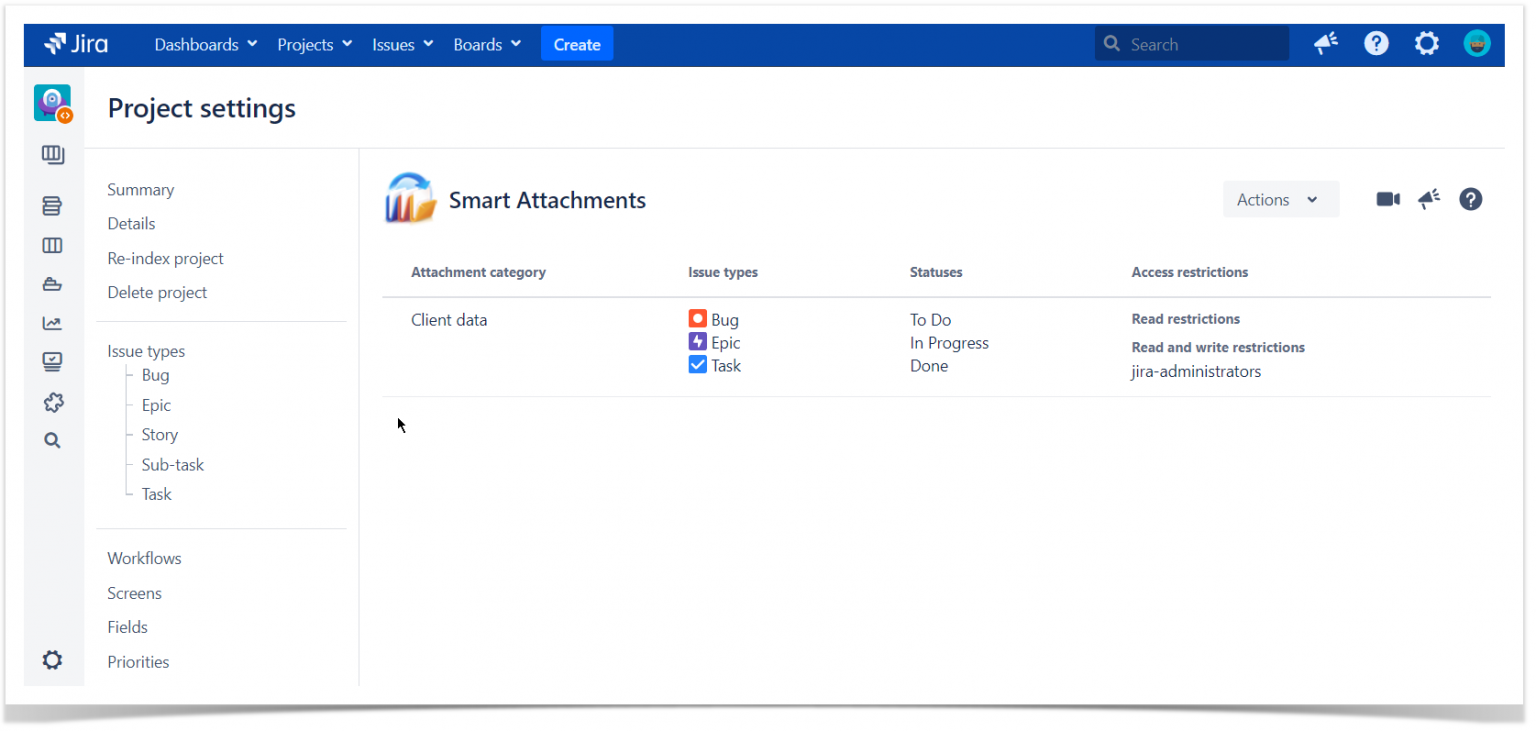Viewport: 1536px width, 731px height.
Task: Open the Actions dropdown menu
Action: coord(1280,199)
